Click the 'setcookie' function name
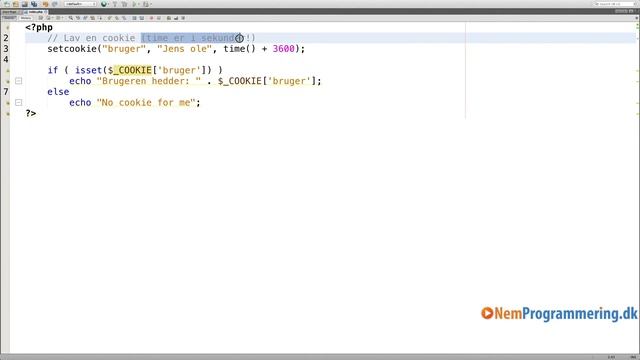Viewport: 640px width, 360px height. click(72, 49)
